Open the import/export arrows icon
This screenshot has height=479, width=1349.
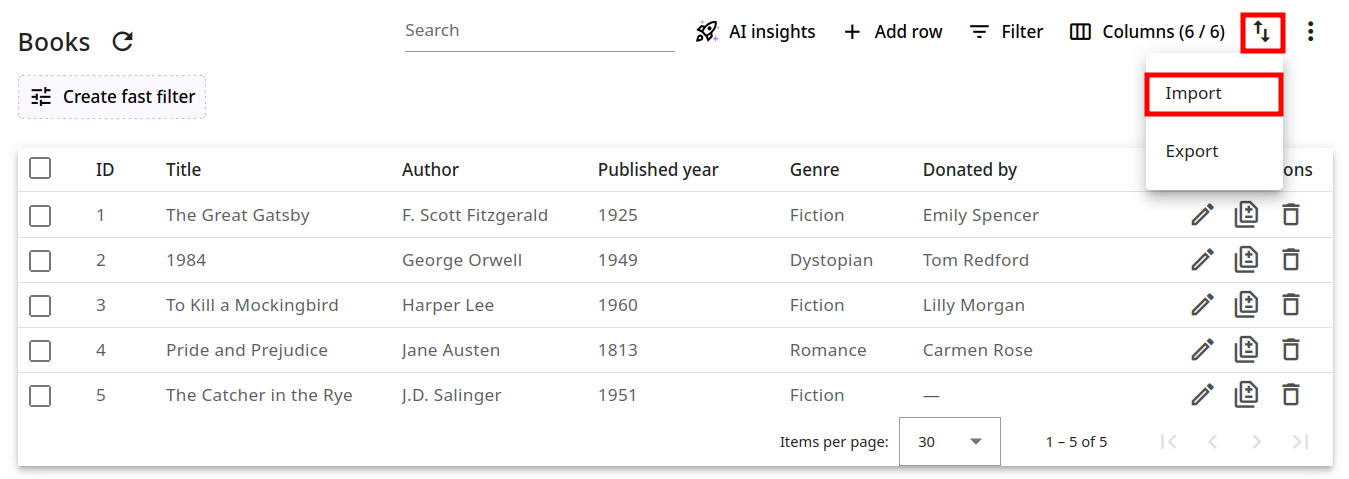click(1262, 32)
